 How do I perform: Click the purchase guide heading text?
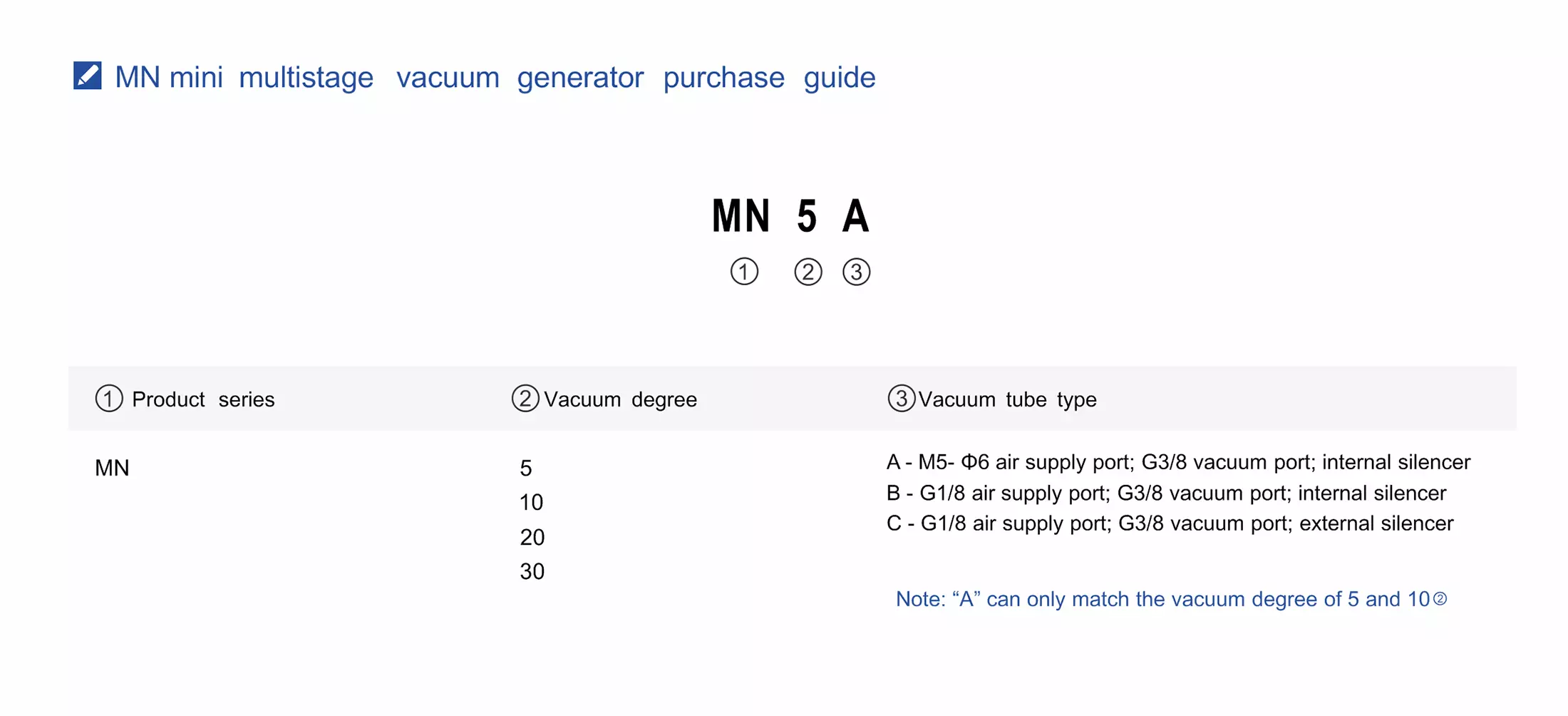click(495, 77)
